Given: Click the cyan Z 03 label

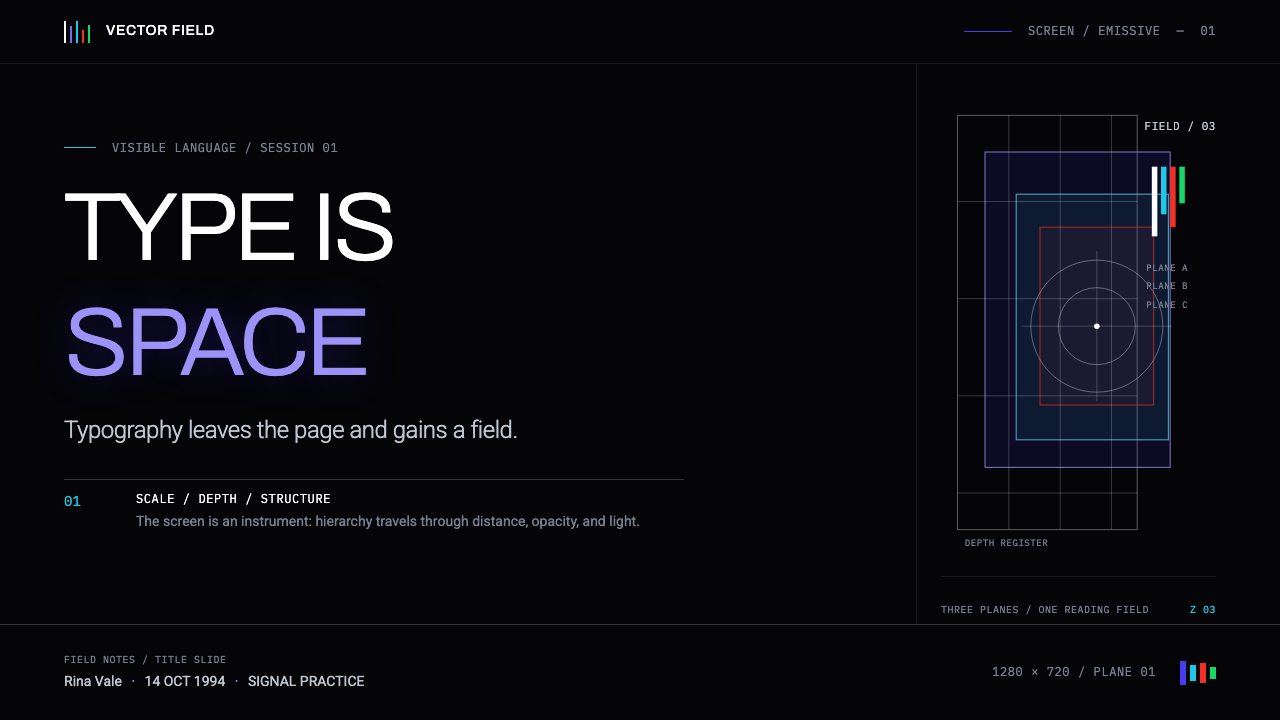Looking at the screenshot, I should coord(1203,610).
